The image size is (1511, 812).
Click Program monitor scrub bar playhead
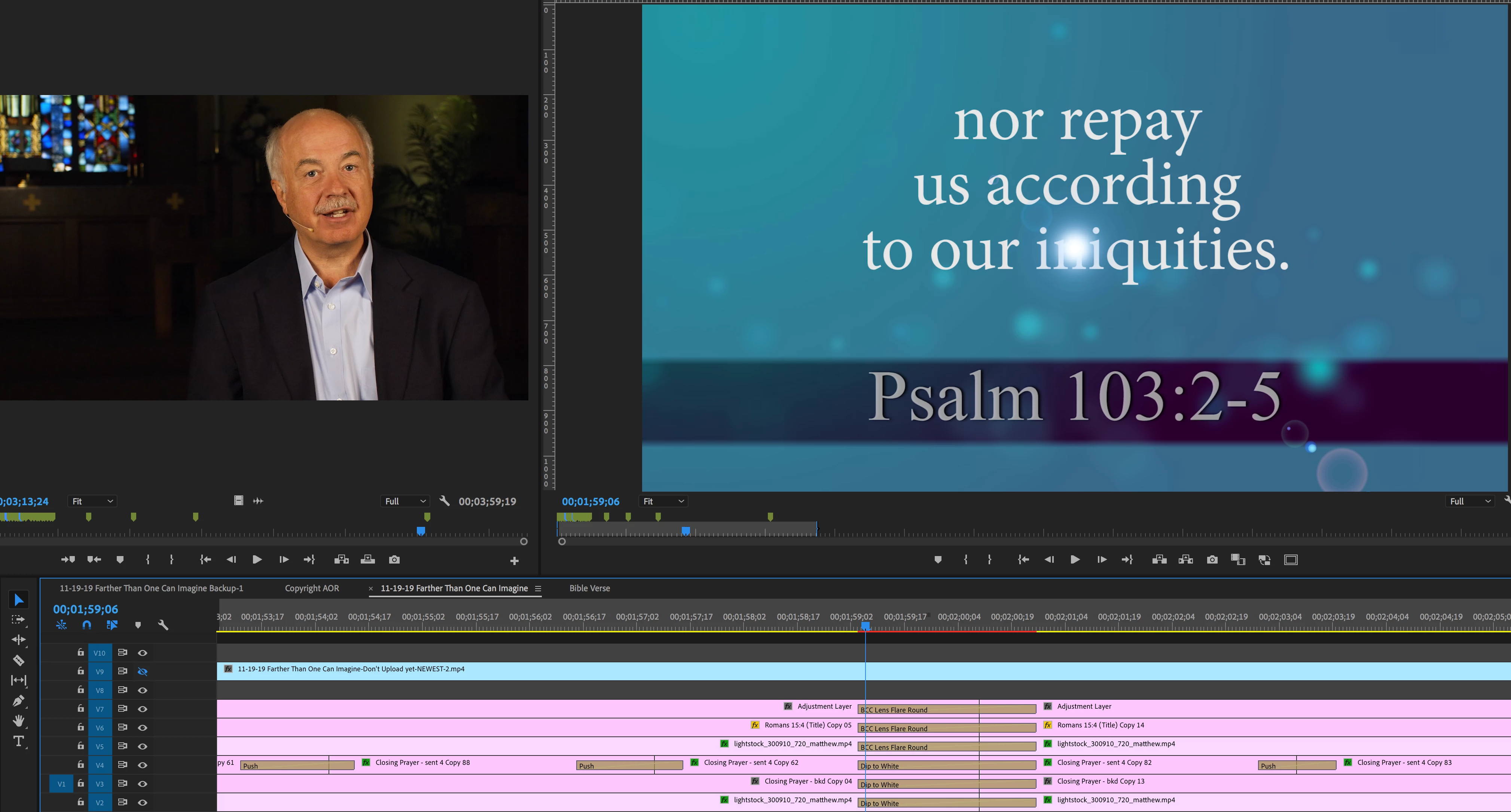(686, 531)
